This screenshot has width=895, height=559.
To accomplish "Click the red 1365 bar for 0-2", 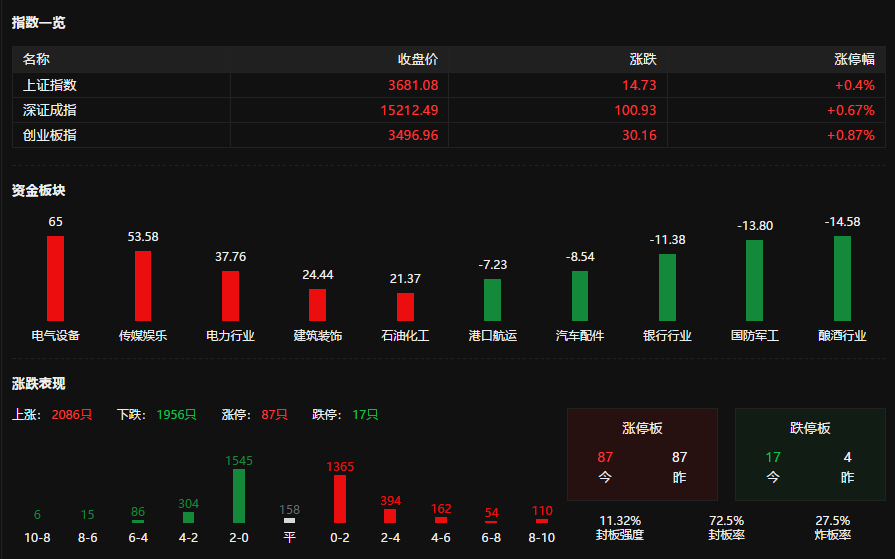I will pos(340,499).
